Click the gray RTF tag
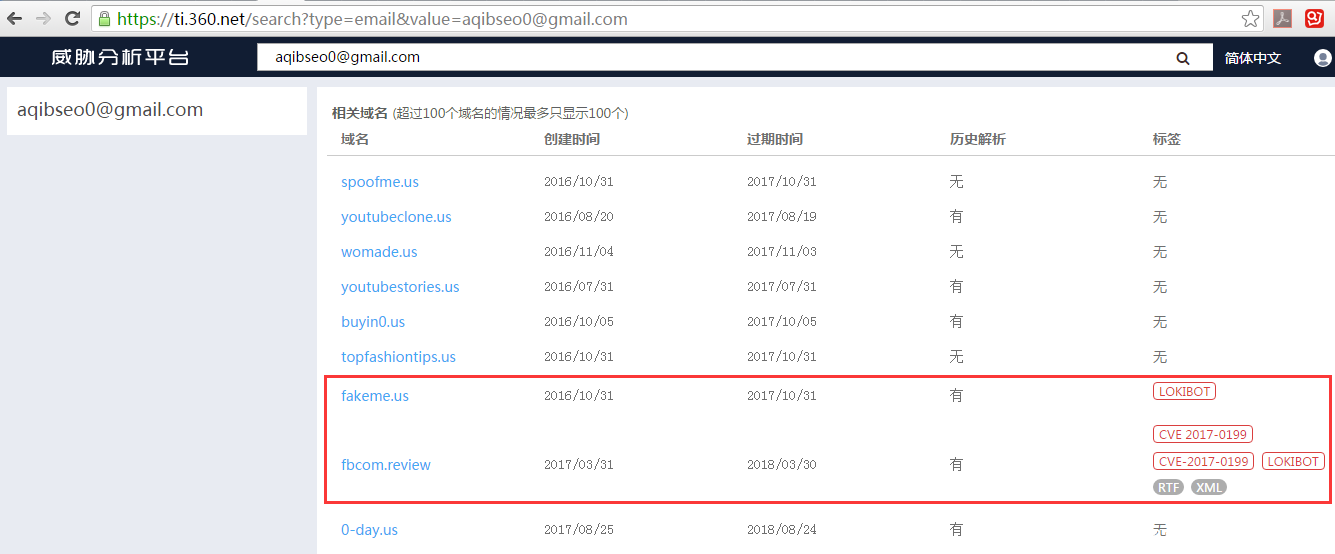Screen dimensions: 1335x554 pos(1167,488)
